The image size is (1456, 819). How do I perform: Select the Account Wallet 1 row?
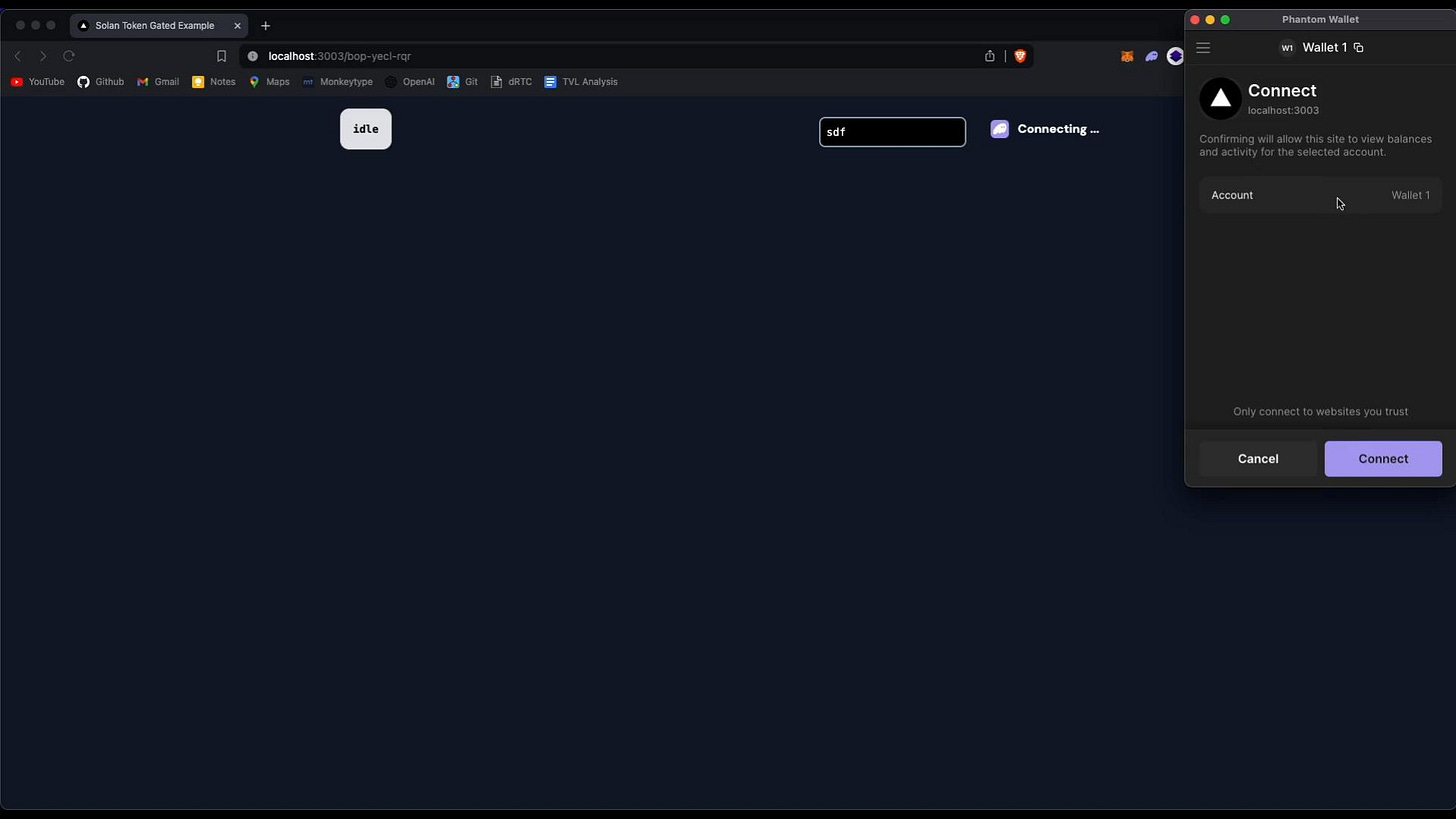click(1320, 195)
